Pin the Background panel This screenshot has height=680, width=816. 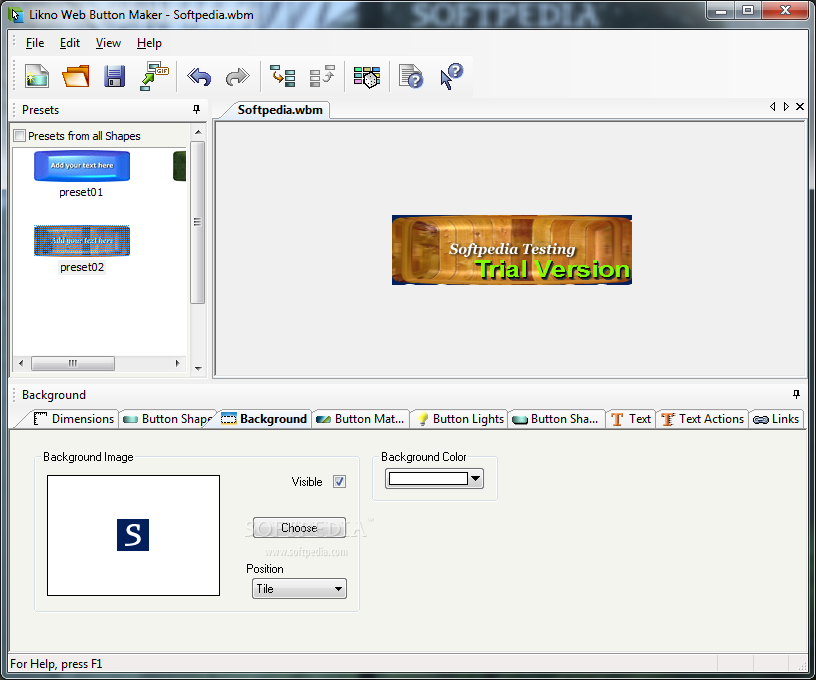point(796,394)
